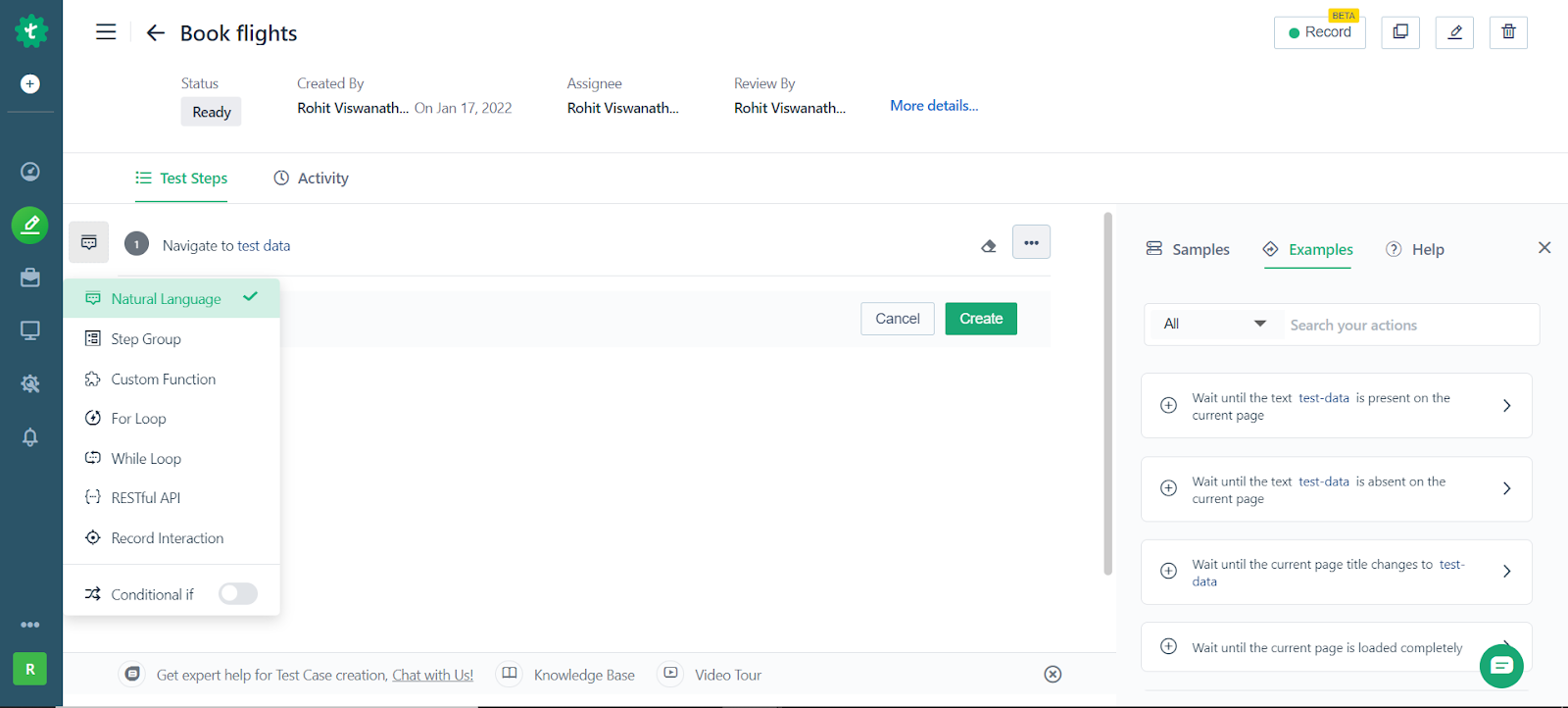Switch to the Test Steps tab
The width and height of the screenshot is (1568, 708).
click(181, 178)
